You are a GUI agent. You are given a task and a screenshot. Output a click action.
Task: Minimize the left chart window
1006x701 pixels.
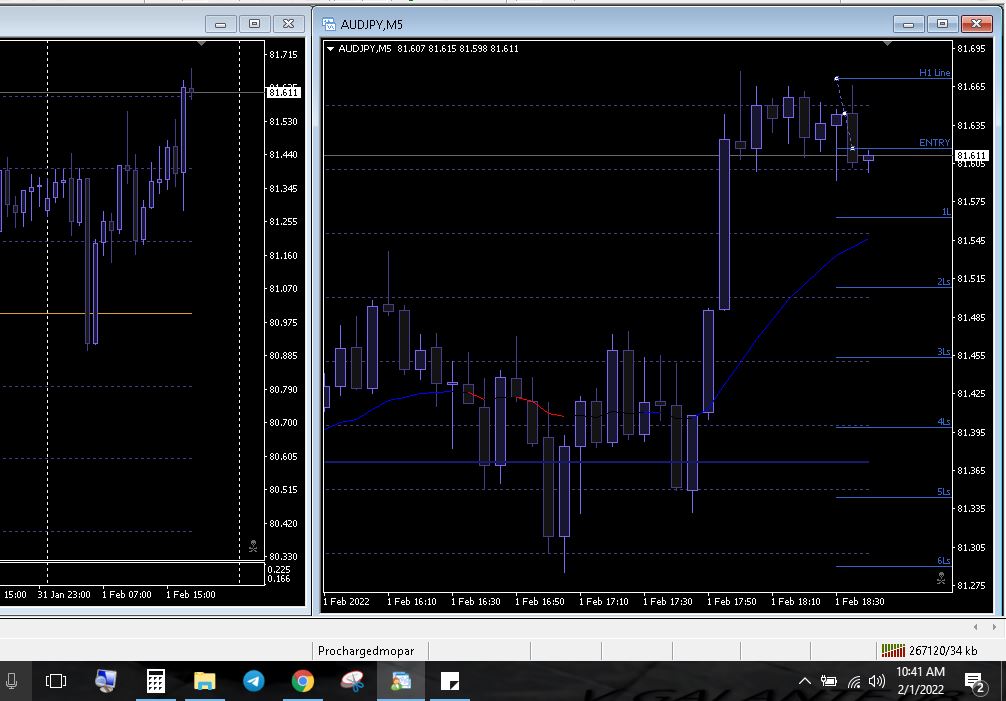[221, 24]
